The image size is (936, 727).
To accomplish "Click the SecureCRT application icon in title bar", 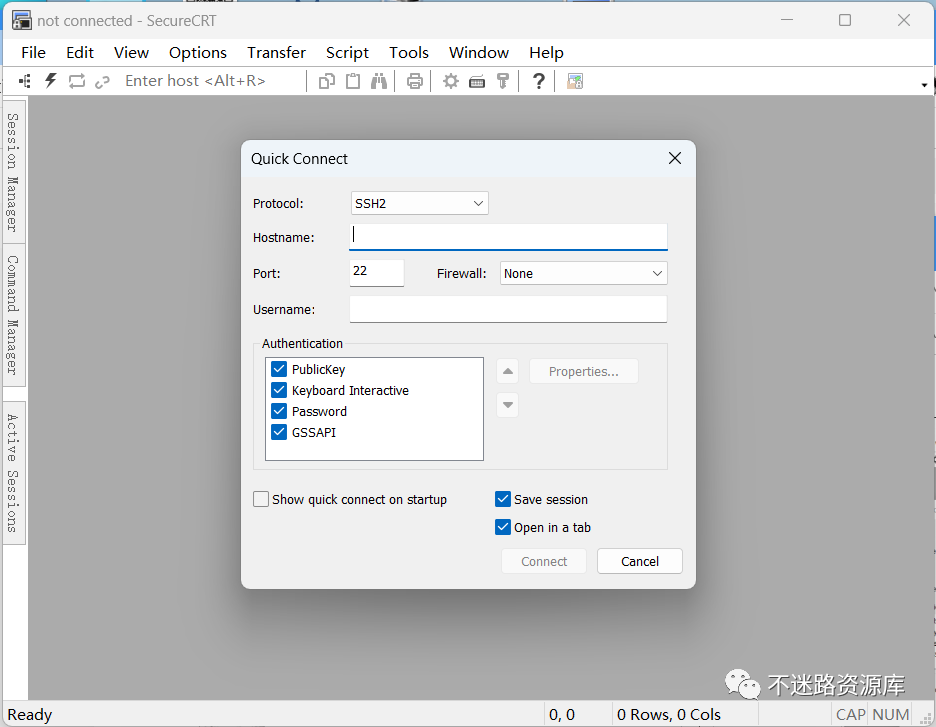I will 22,20.
